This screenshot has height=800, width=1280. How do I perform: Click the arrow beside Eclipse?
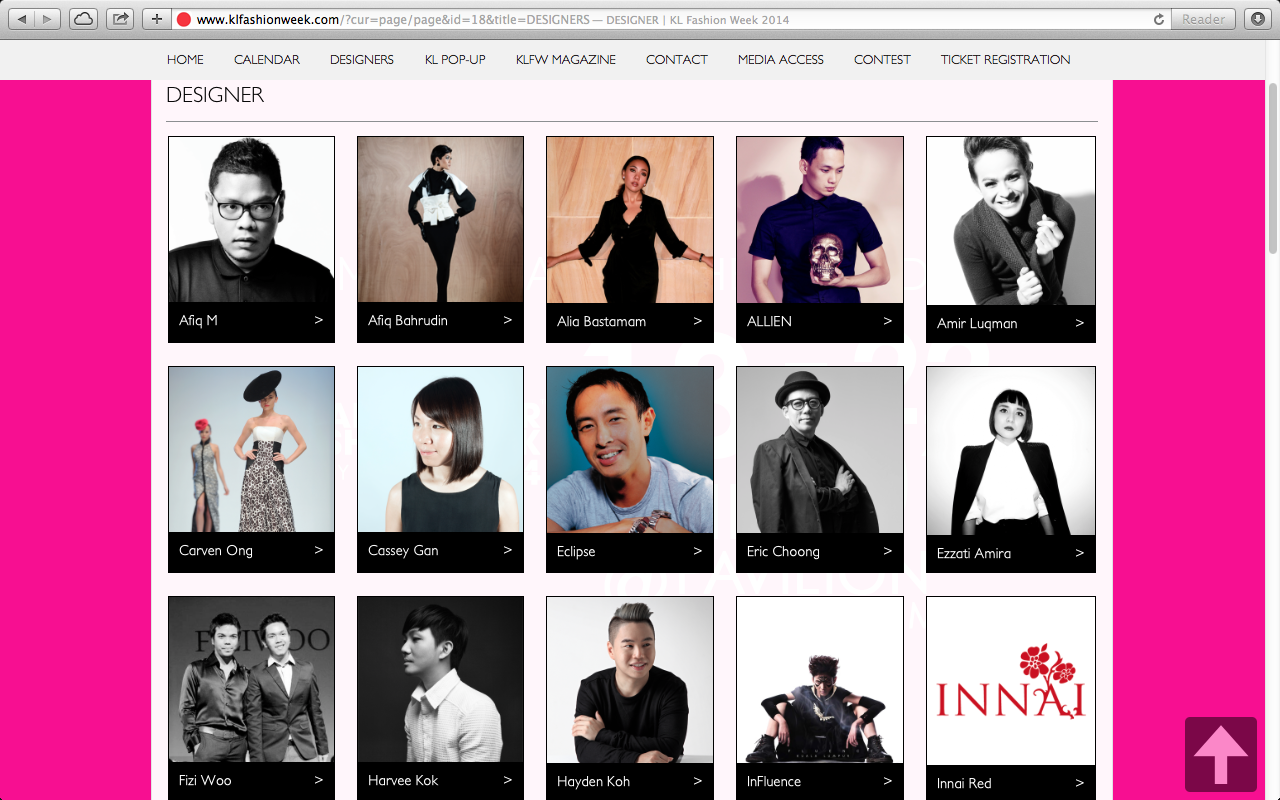698,551
